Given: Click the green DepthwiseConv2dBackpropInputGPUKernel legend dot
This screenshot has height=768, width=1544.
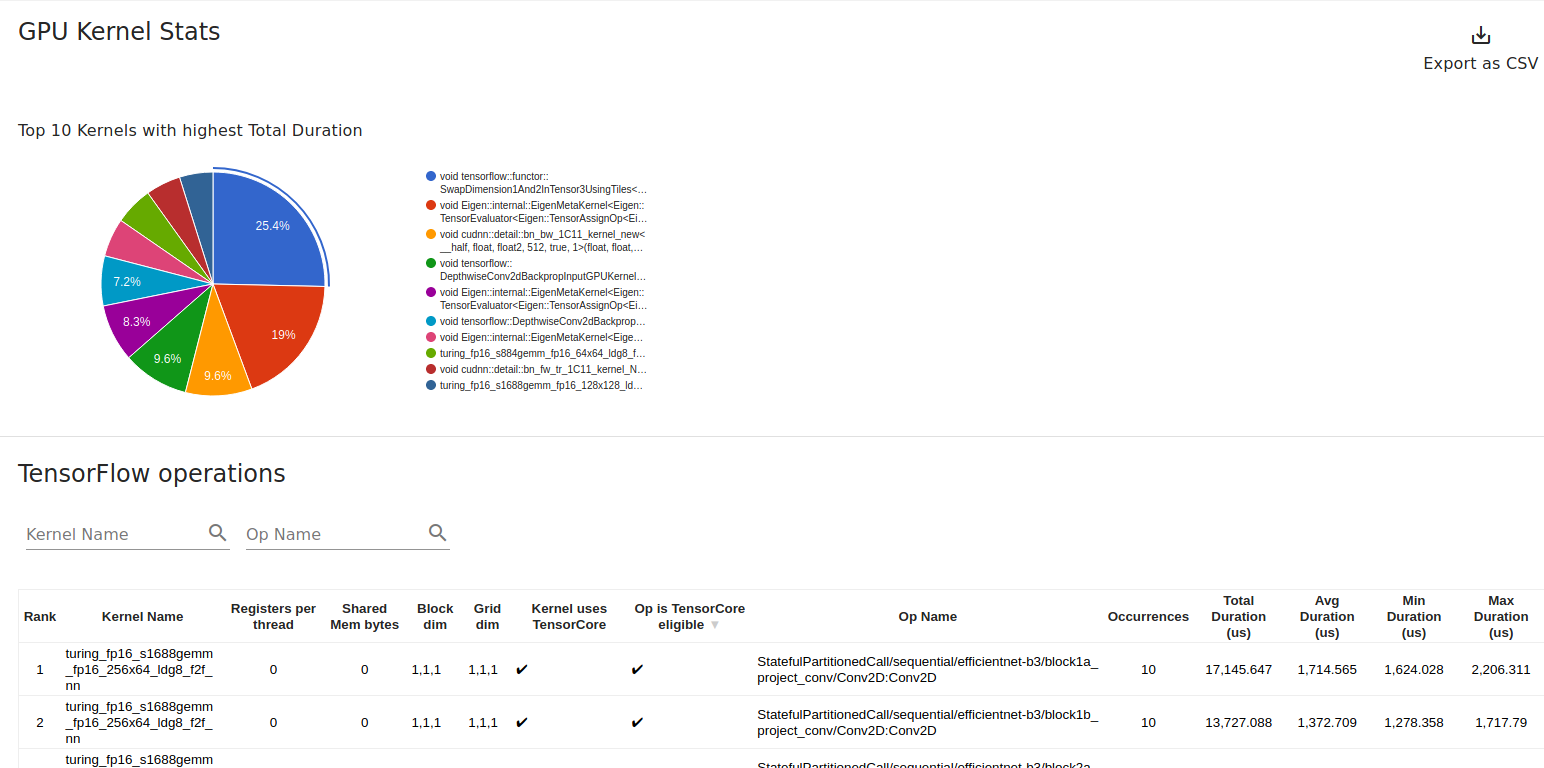Looking at the screenshot, I should (431, 263).
